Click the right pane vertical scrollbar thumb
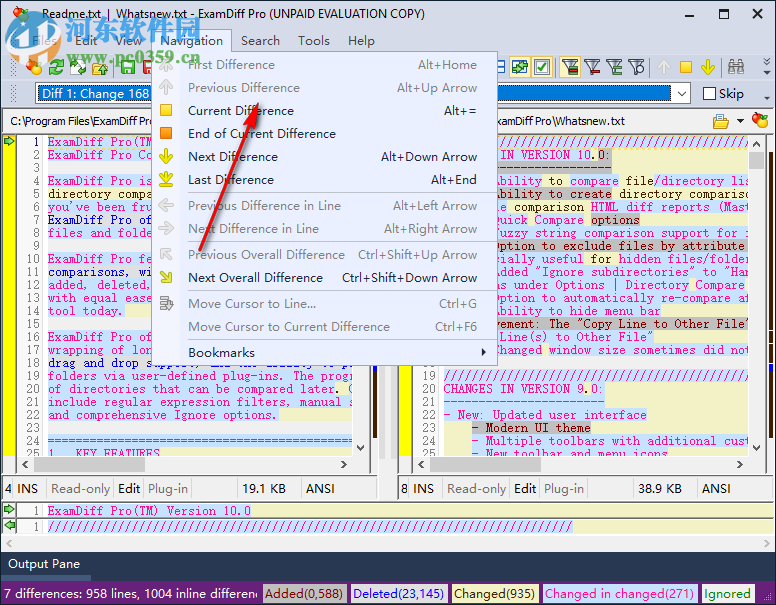Image resolution: width=776 pixels, height=605 pixels. pos(756,161)
